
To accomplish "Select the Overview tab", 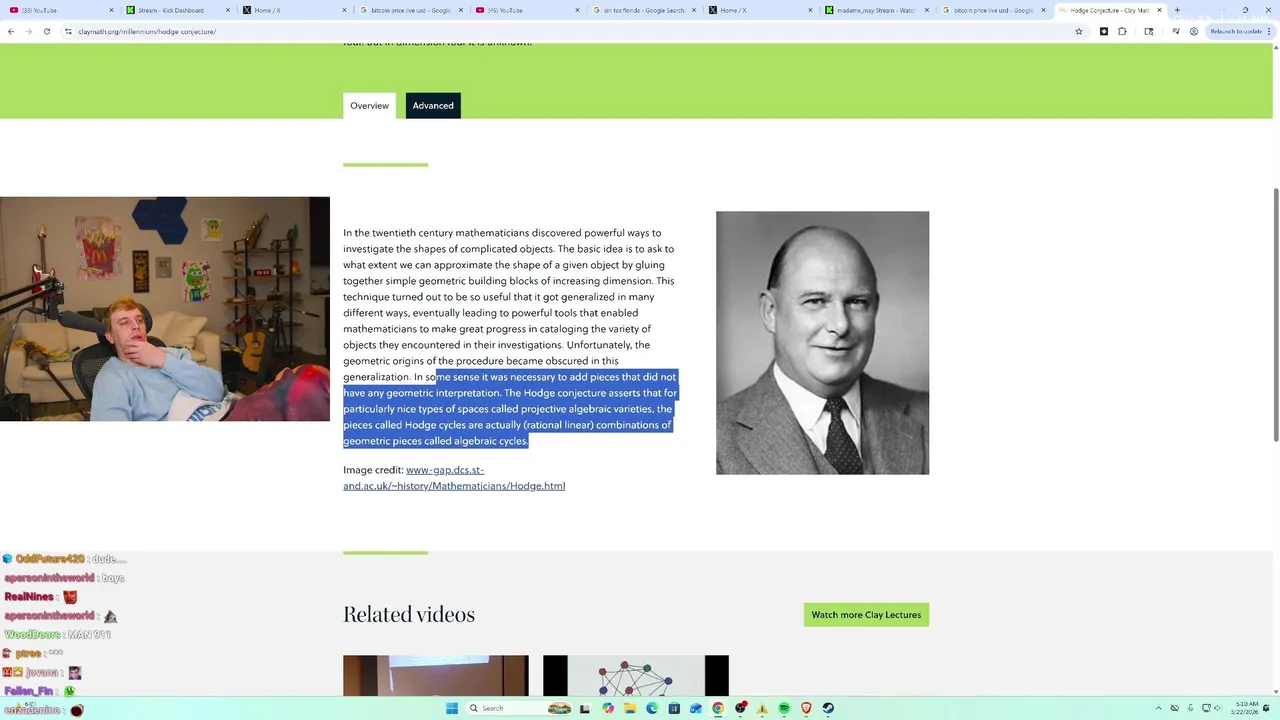I will tap(369, 106).
